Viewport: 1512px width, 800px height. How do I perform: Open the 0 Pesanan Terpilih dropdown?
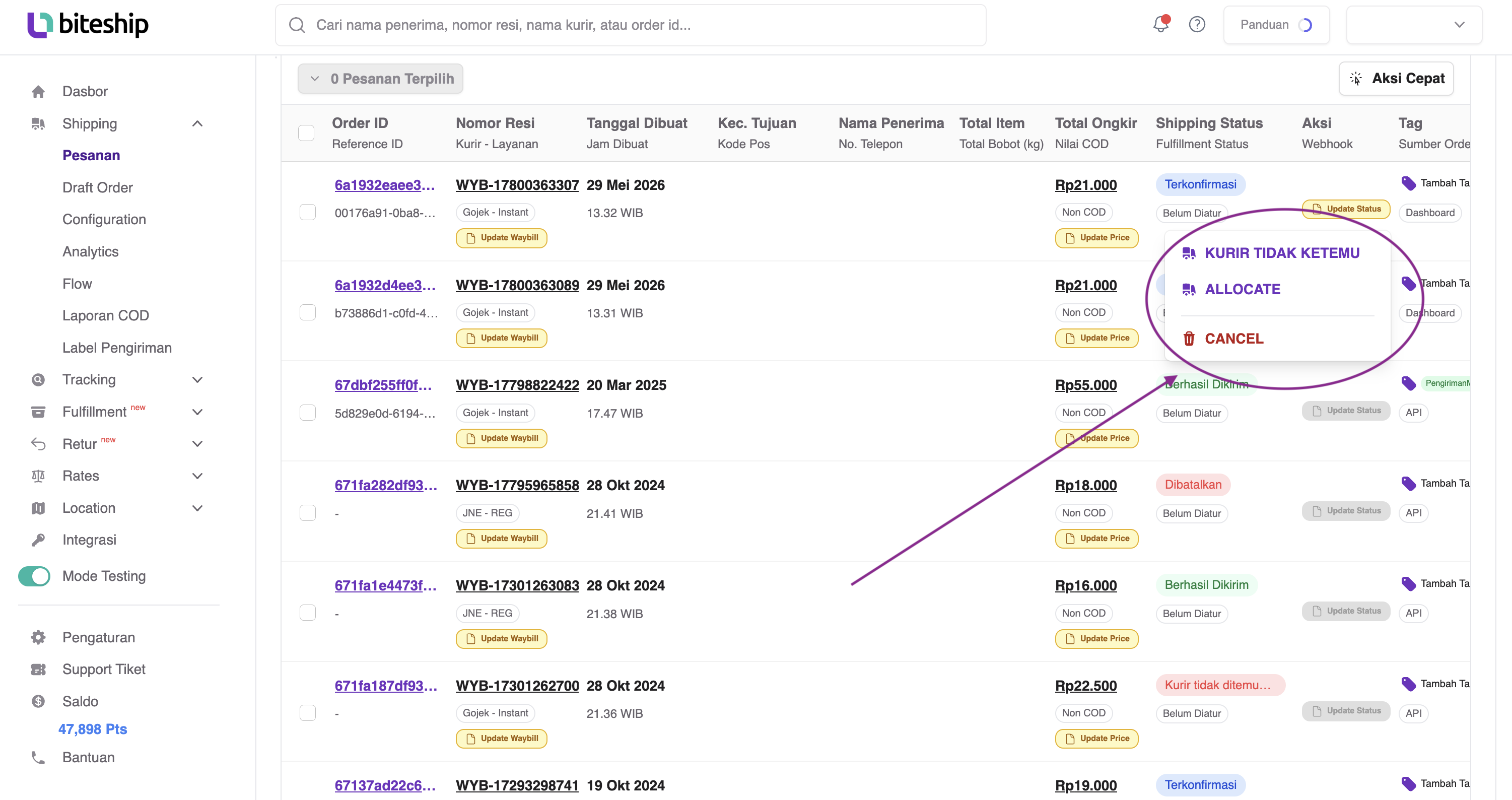(380, 79)
